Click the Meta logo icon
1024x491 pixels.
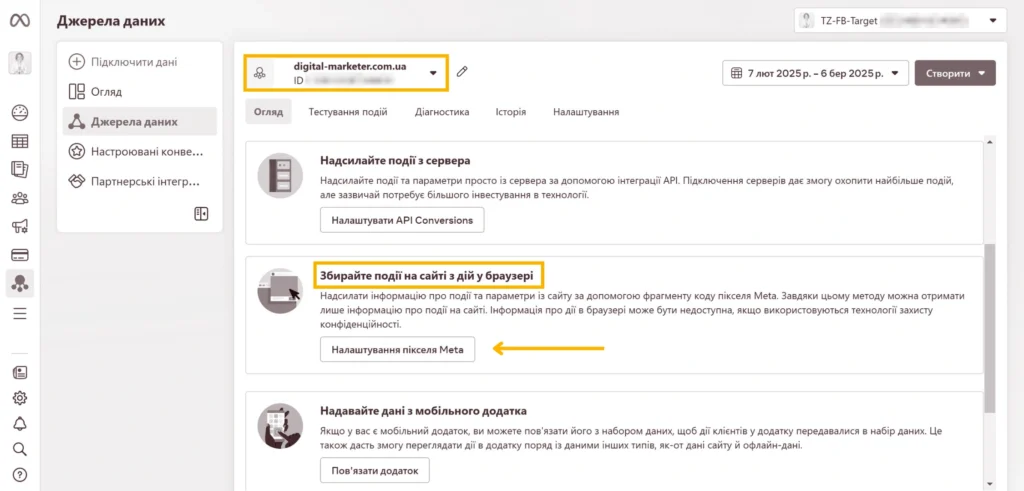click(x=20, y=20)
